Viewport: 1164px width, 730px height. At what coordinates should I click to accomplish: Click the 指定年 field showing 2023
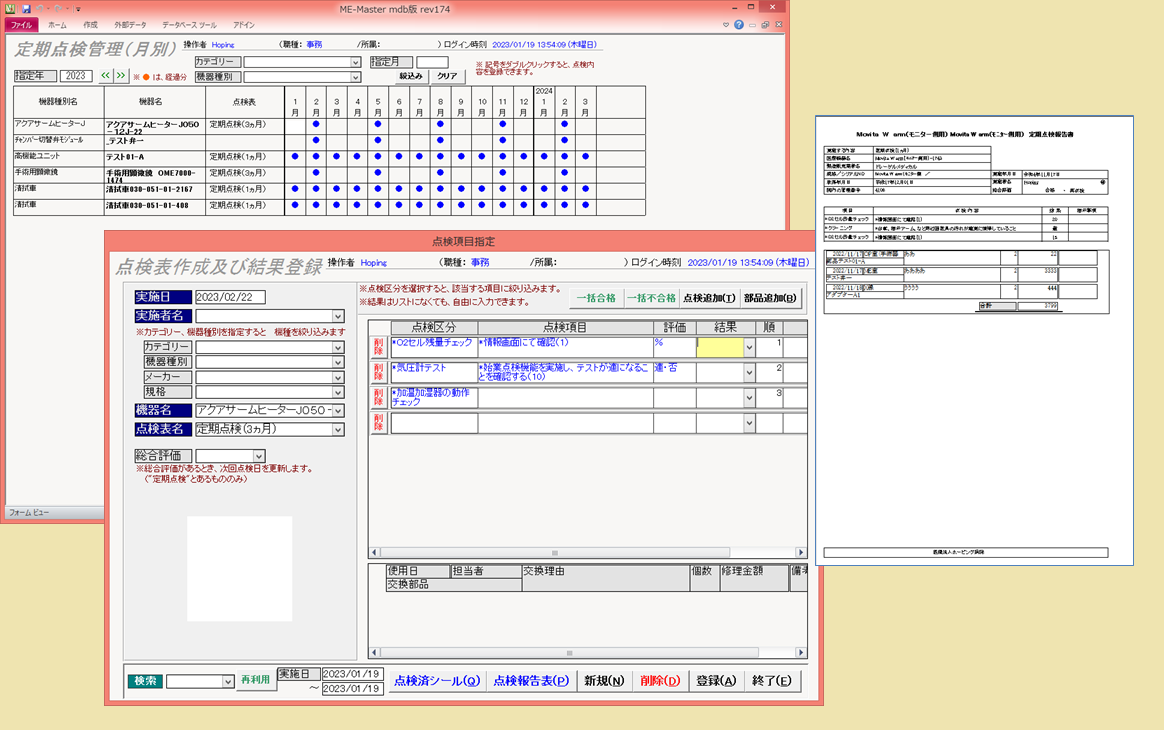tap(76, 76)
